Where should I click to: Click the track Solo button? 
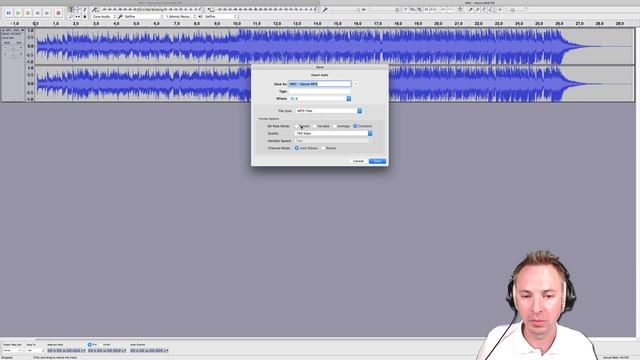point(19,42)
